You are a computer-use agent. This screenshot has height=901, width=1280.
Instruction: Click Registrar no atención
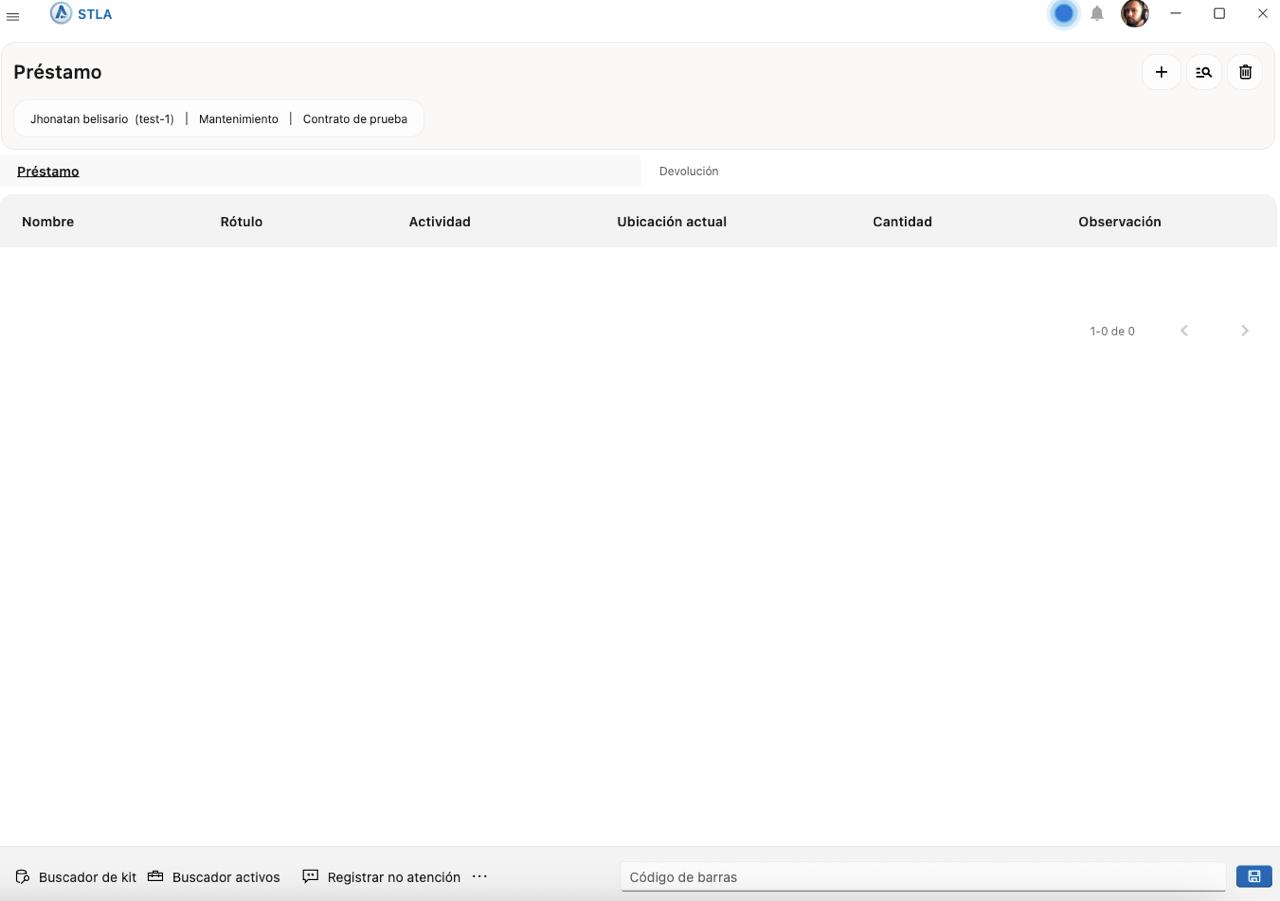coord(382,877)
